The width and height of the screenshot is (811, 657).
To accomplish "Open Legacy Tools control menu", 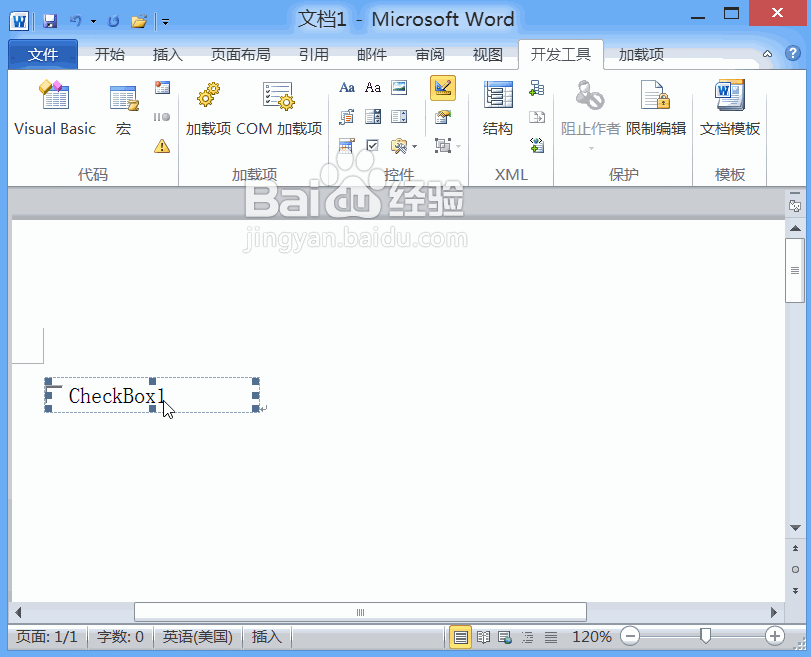I will pos(404,146).
